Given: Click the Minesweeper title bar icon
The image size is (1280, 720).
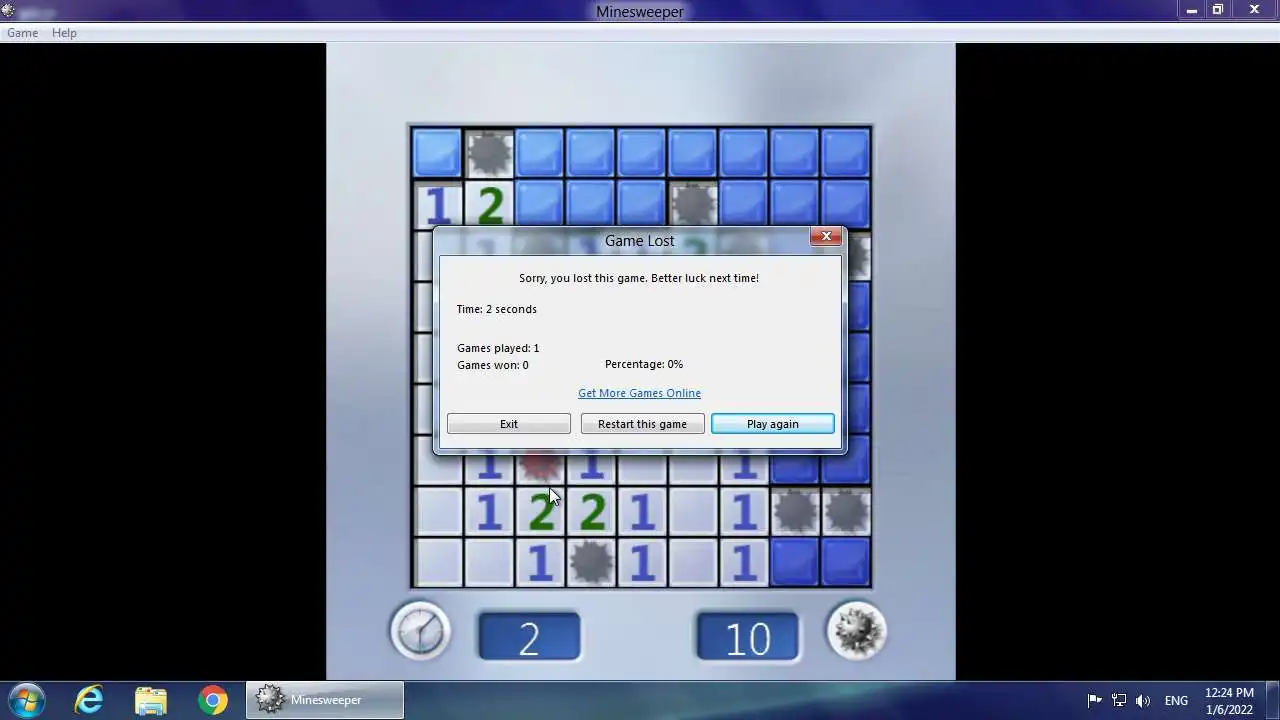Looking at the screenshot, I should (x=9, y=11).
